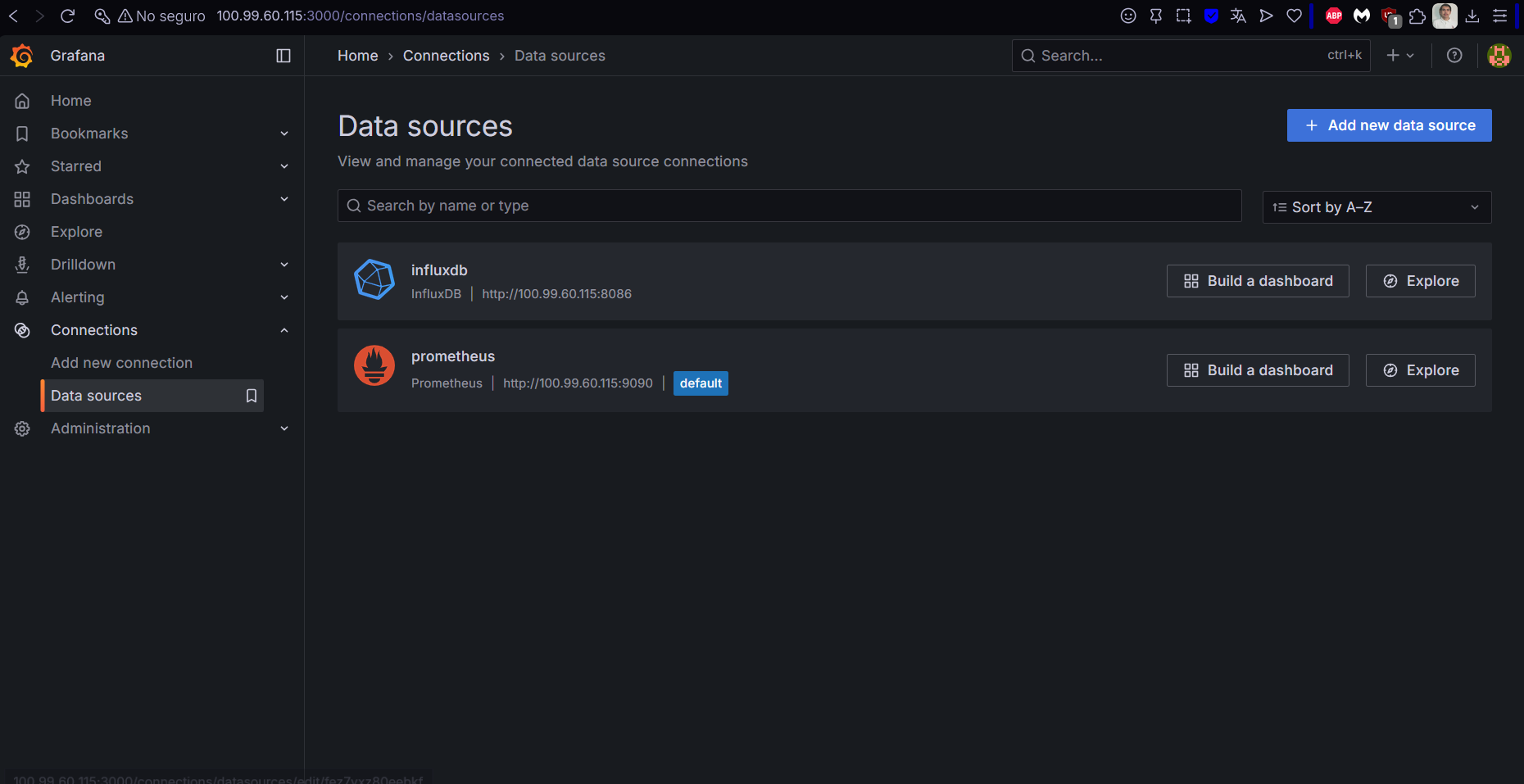Open the prometheus data source name

pos(453,356)
